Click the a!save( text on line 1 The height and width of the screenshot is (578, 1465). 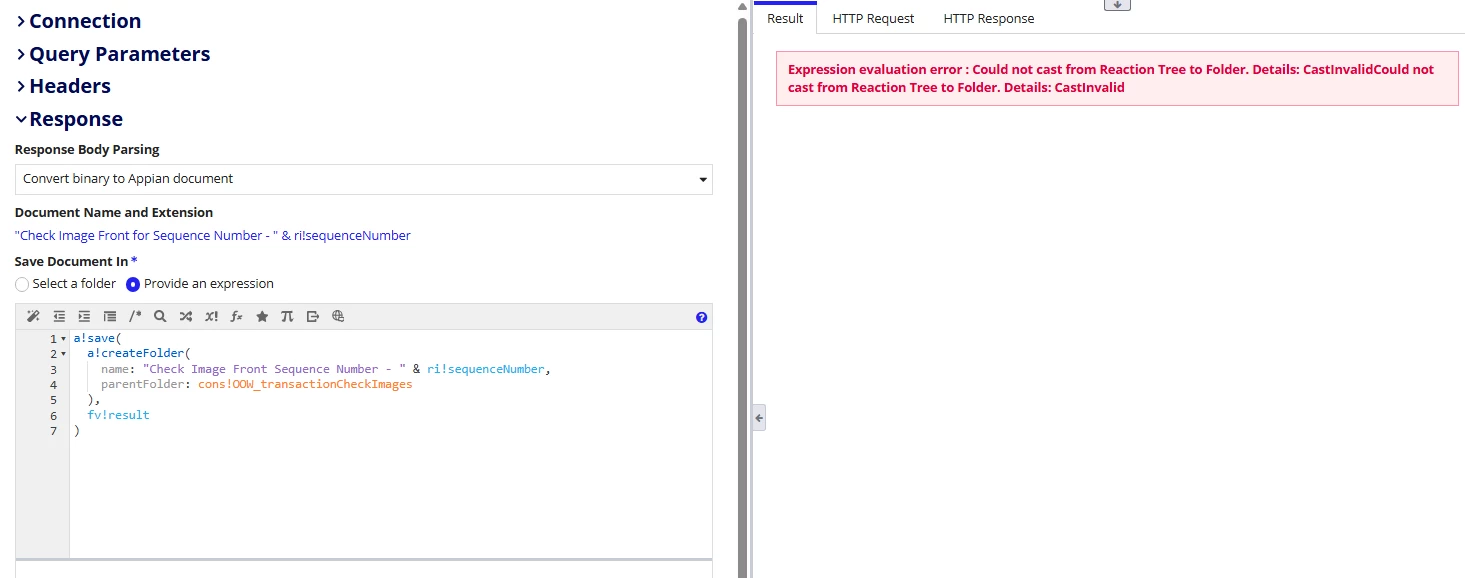pyautogui.click(x=97, y=339)
